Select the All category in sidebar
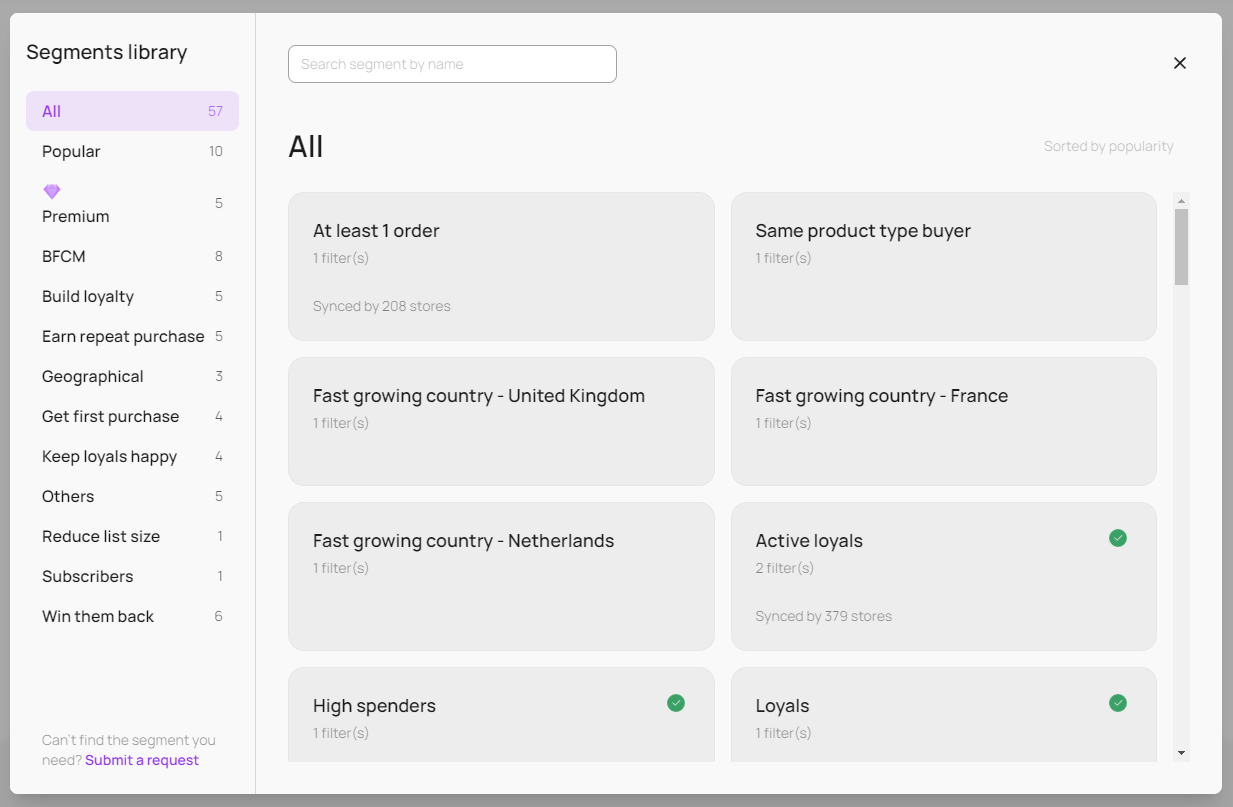Image resolution: width=1233 pixels, height=807 pixels. tap(132, 111)
